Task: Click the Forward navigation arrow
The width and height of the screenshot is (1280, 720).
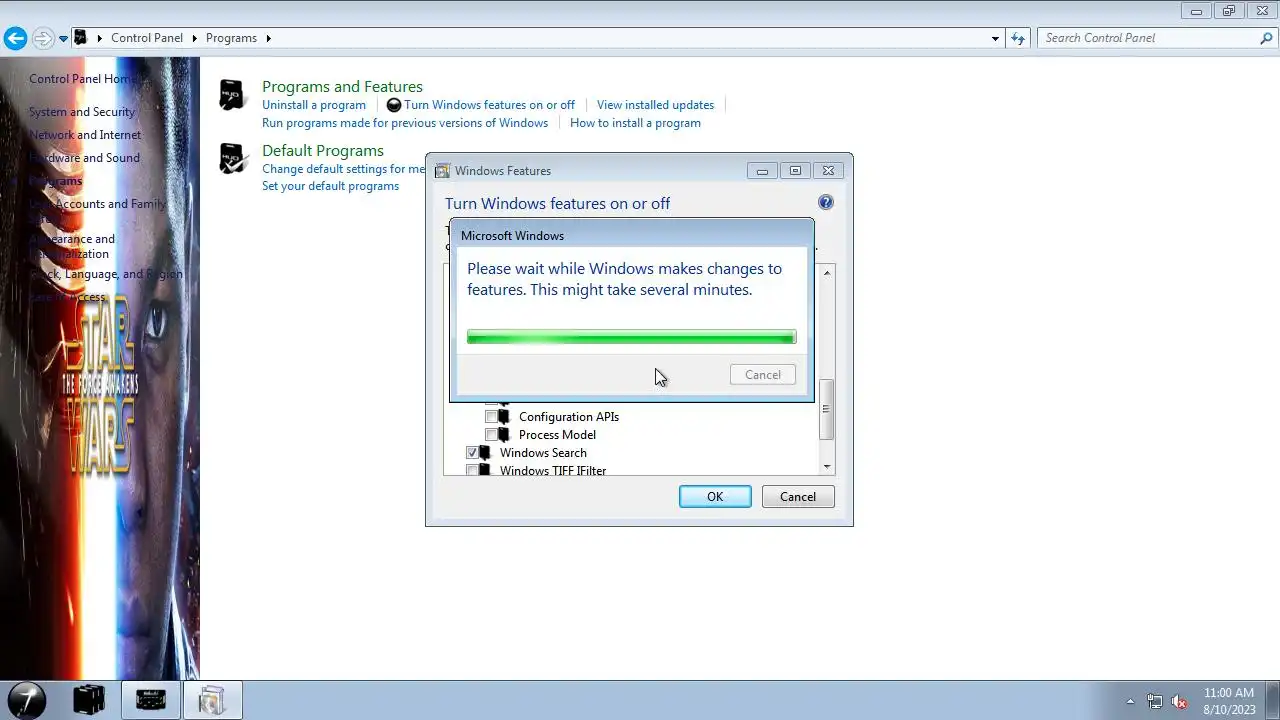Action: tap(43, 38)
